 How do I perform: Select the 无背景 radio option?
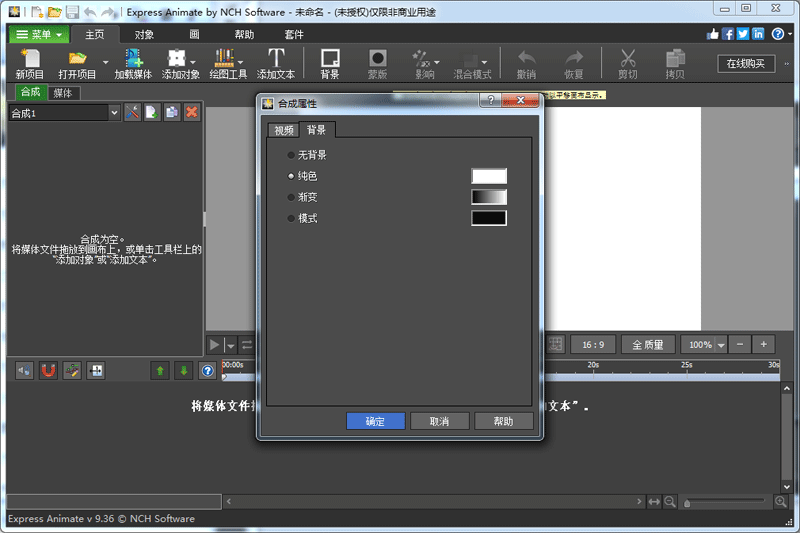point(291,155)
